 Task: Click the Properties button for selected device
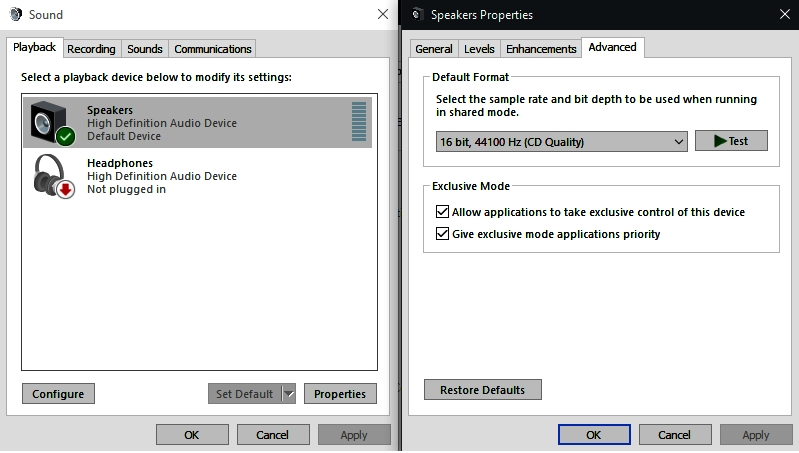click(340, 394)
